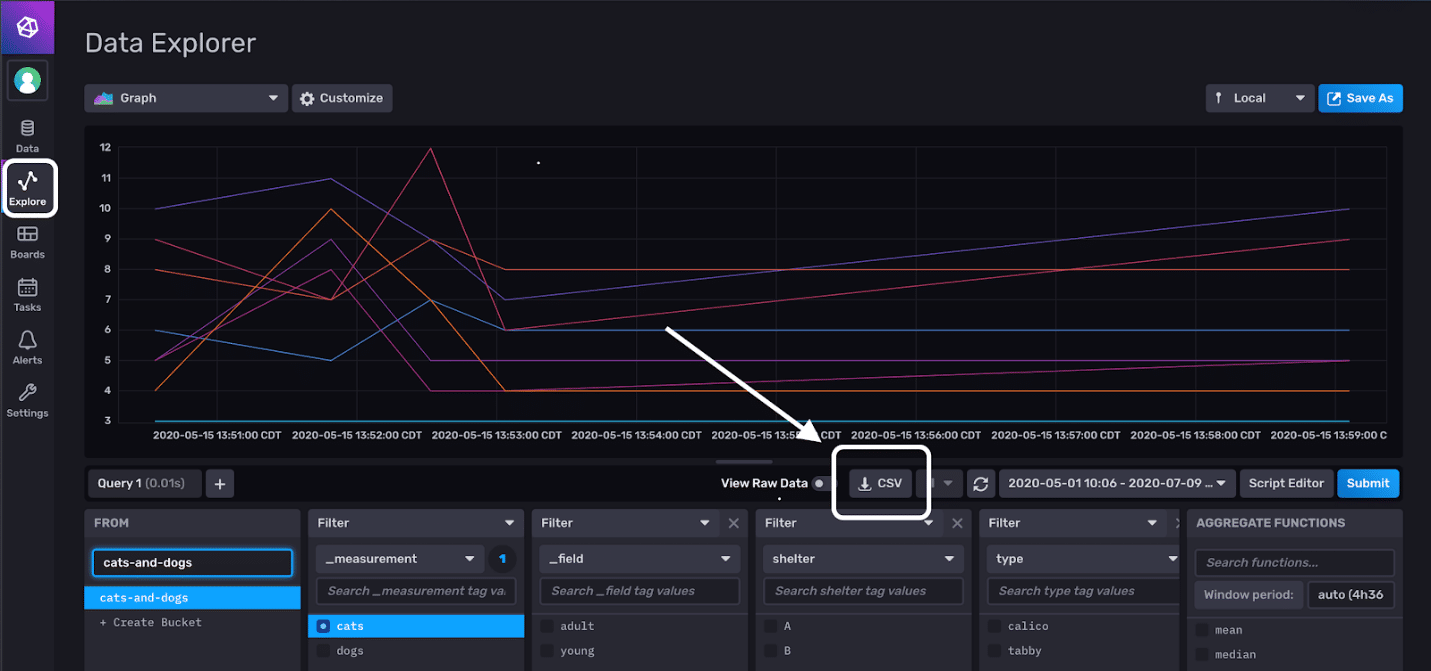Click the Save As button
This screenshot has height=671, width=1431.
pyautogui.click(x=1360, y=97)
